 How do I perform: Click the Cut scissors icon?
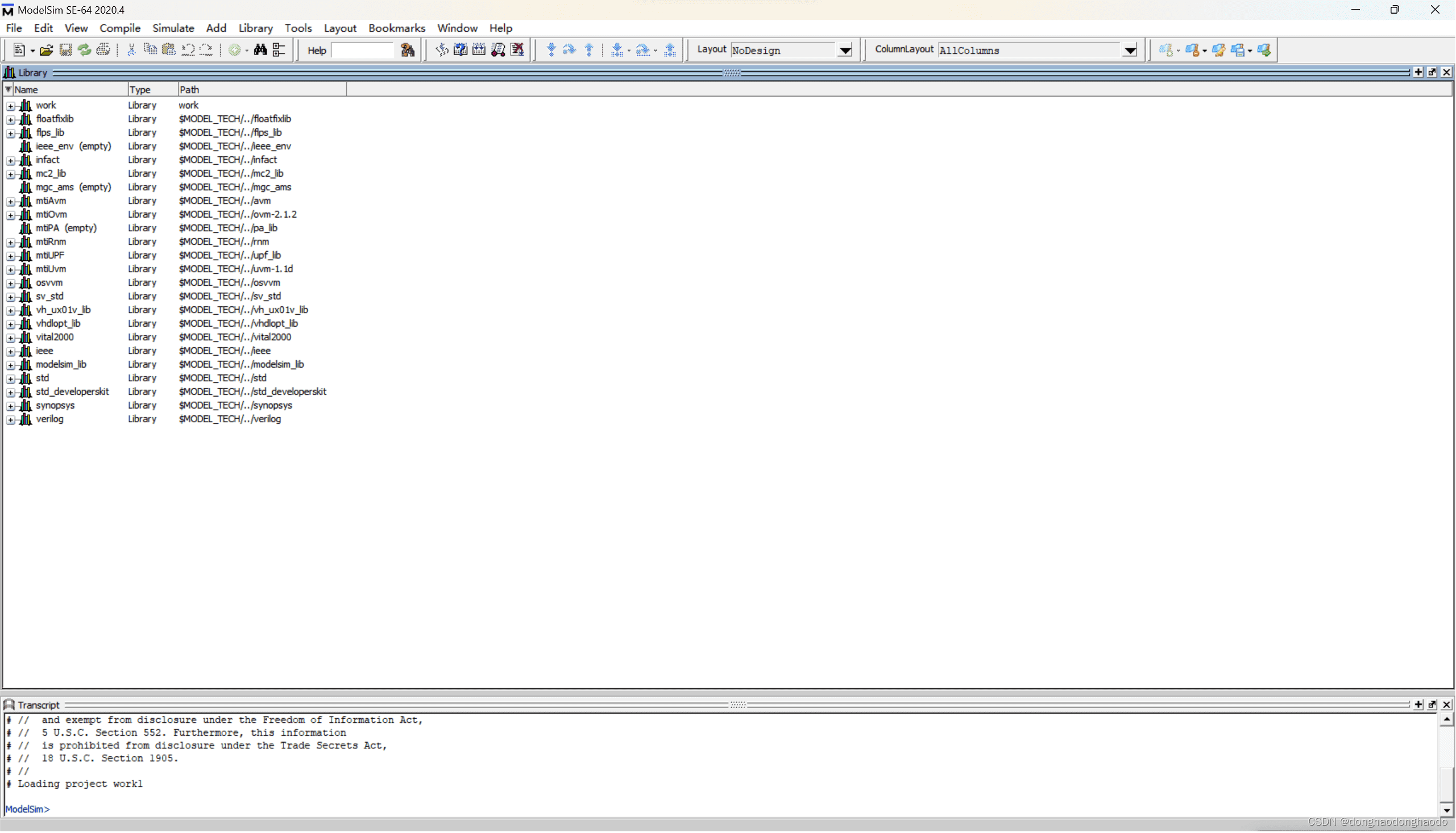tap(131, 51)
